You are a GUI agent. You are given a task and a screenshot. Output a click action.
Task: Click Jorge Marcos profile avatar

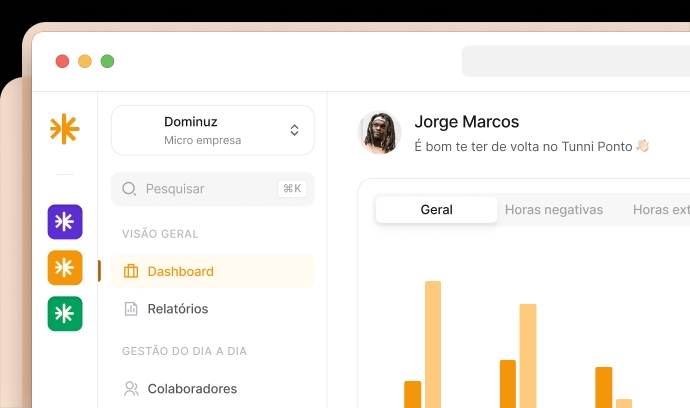pyautogui.click(x=380, y=133)
